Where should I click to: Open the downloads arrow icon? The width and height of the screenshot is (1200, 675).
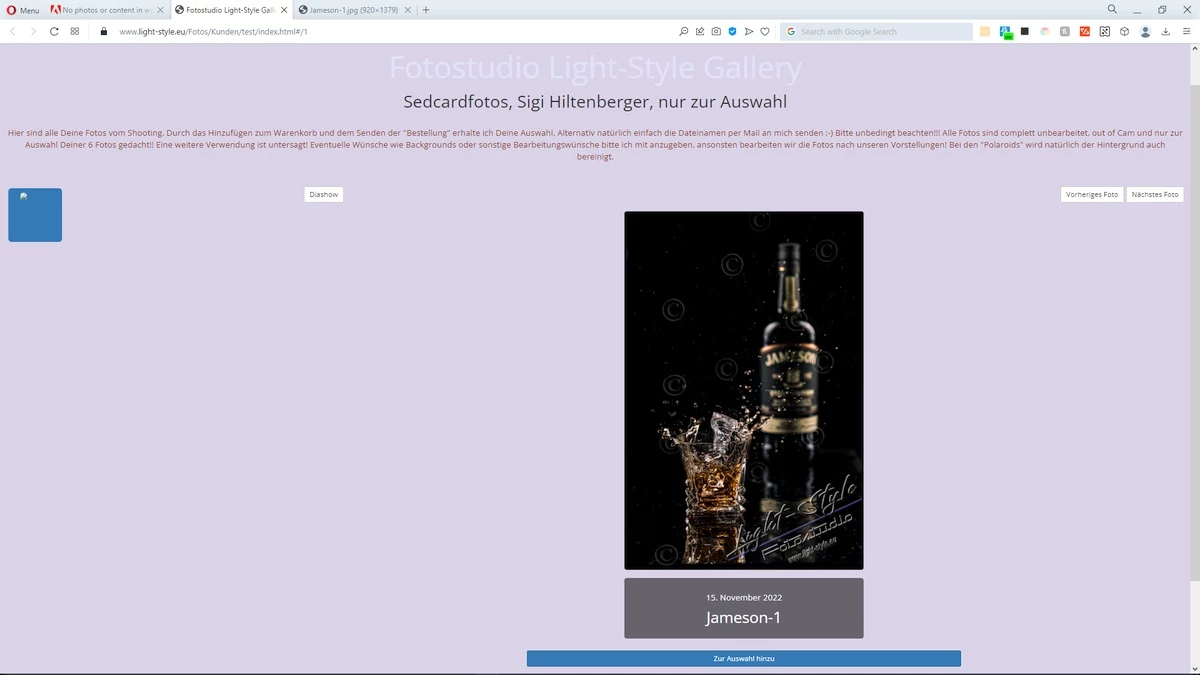click(1166, 31)
